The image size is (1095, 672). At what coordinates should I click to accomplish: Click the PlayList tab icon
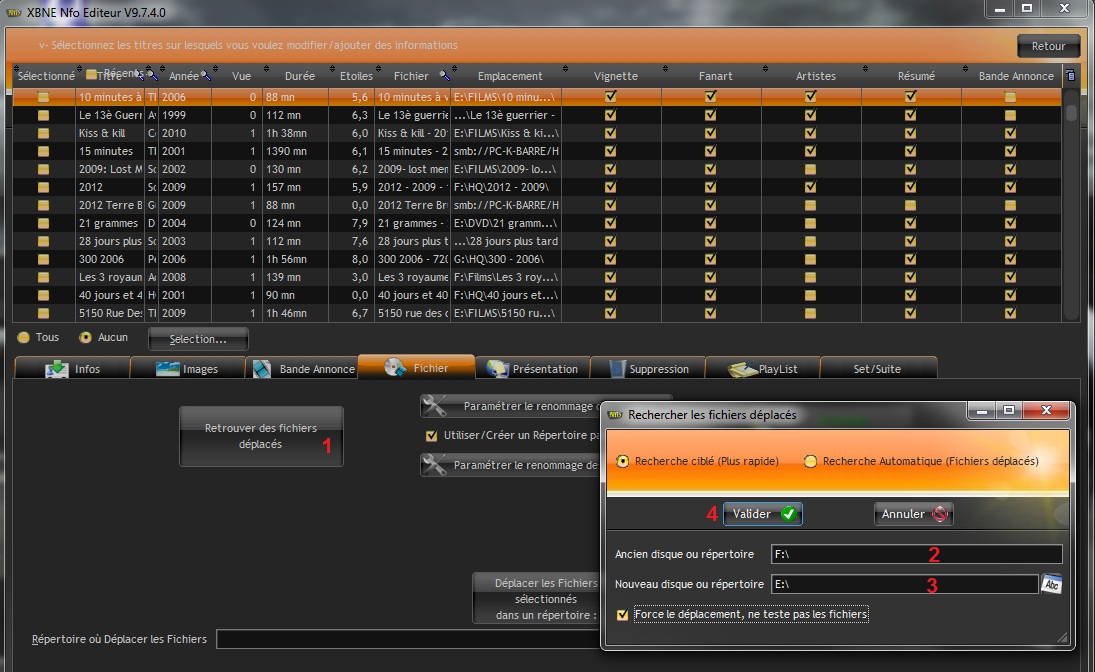(x=741, y=369)
